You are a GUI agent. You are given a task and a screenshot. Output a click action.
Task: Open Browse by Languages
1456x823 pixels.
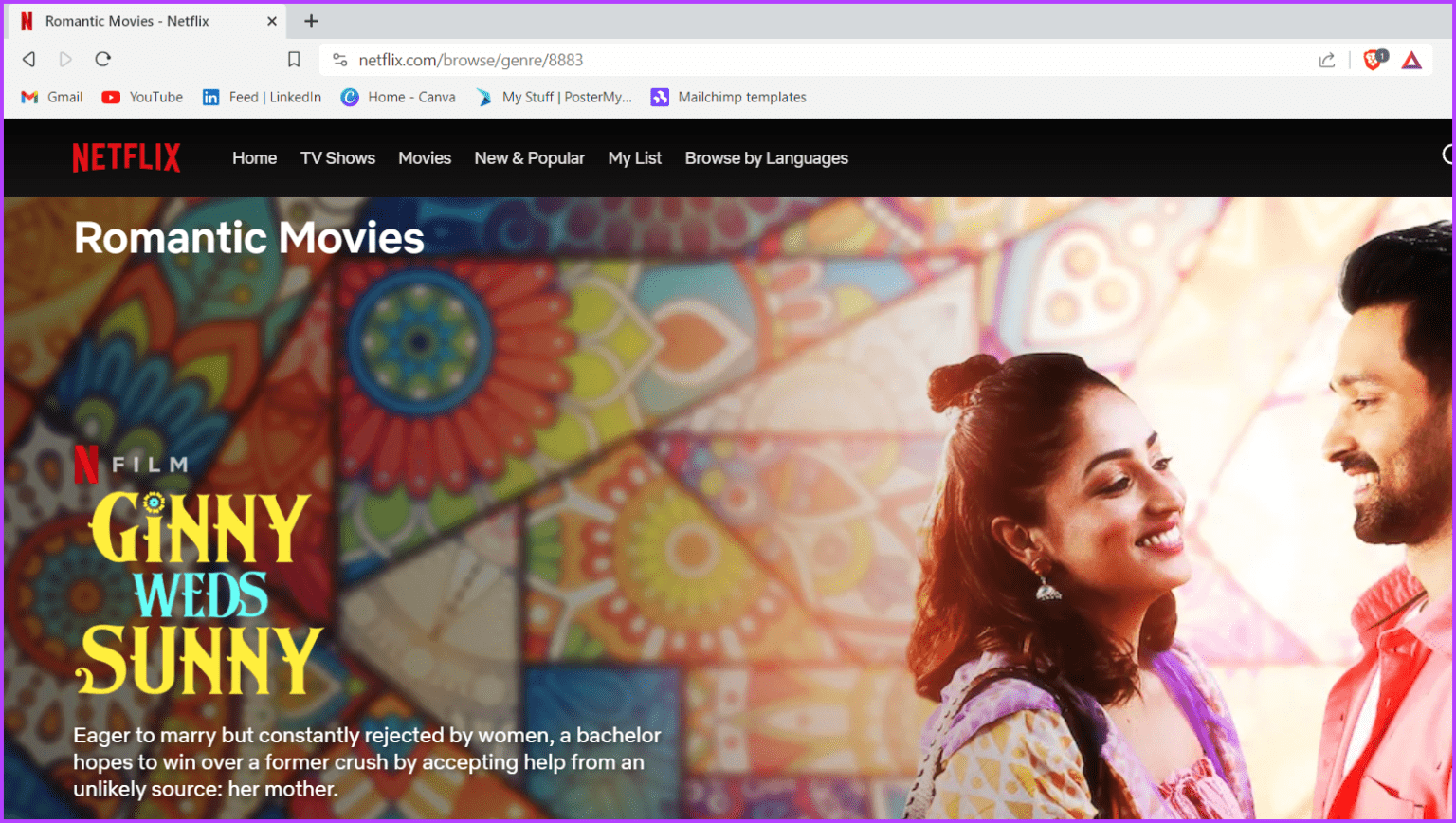[766, 158]
